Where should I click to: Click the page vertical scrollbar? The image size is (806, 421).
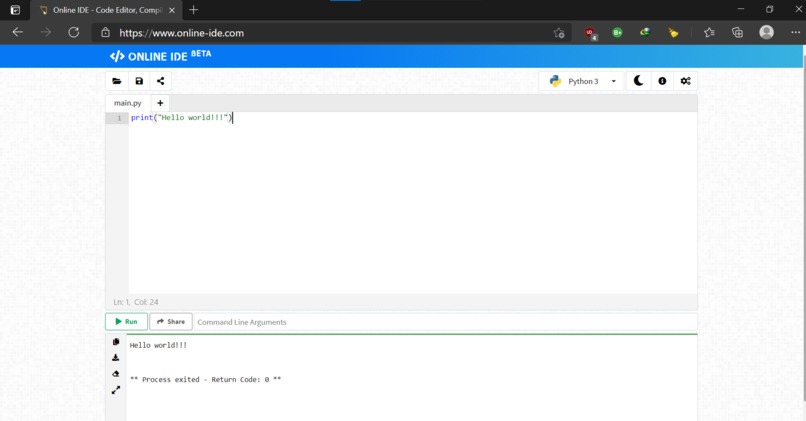pos(803,226)
